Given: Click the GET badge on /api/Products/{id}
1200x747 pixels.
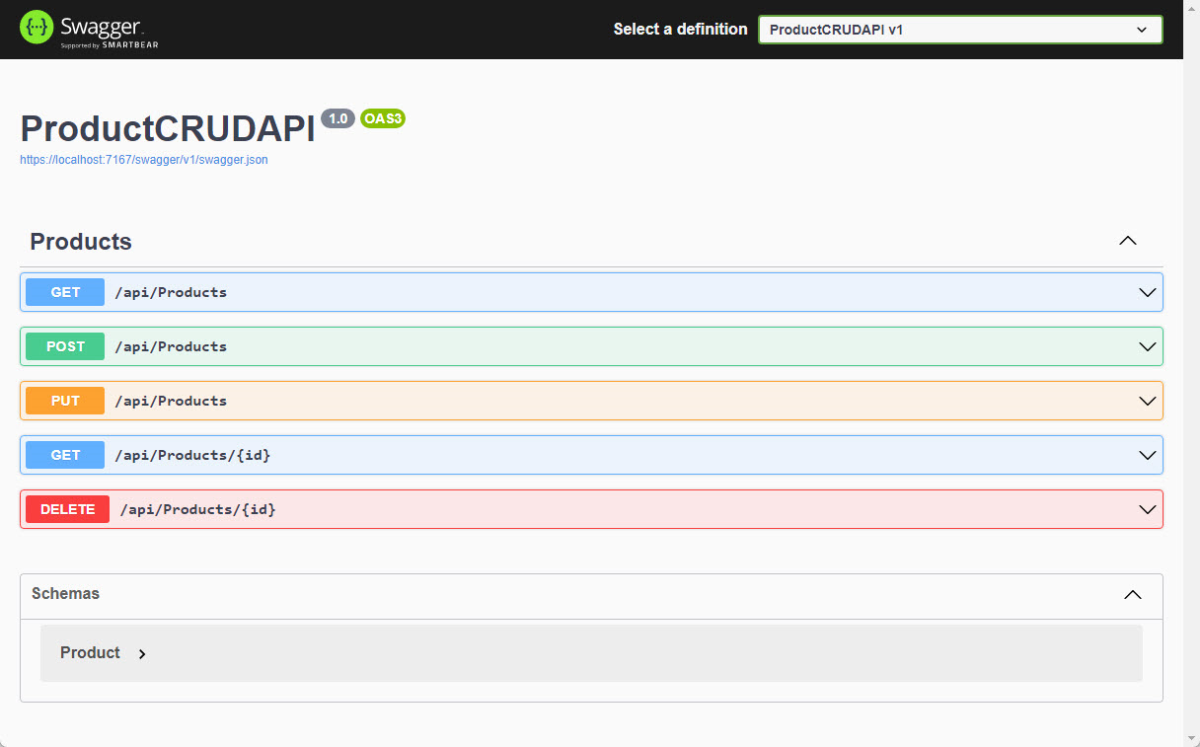Looking at the screenshot, I should tap(64, 455).
